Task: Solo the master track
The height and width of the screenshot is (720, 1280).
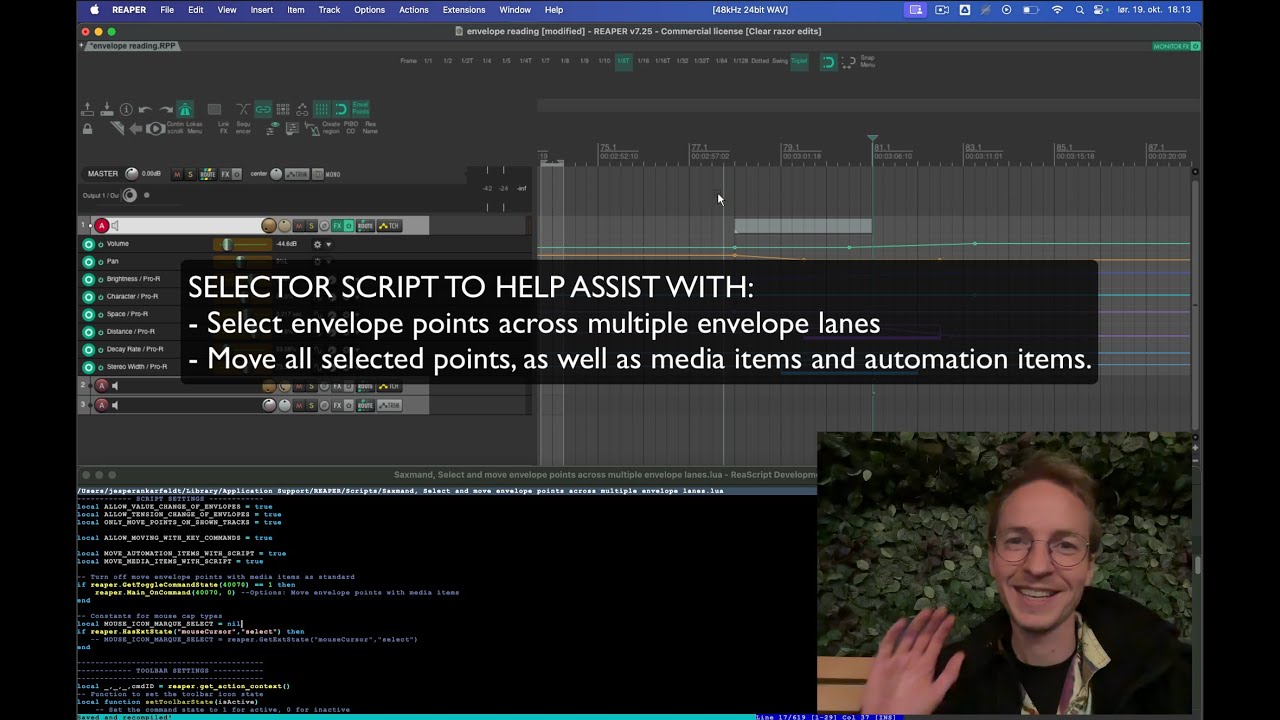Action: click(x=190, y=174)
